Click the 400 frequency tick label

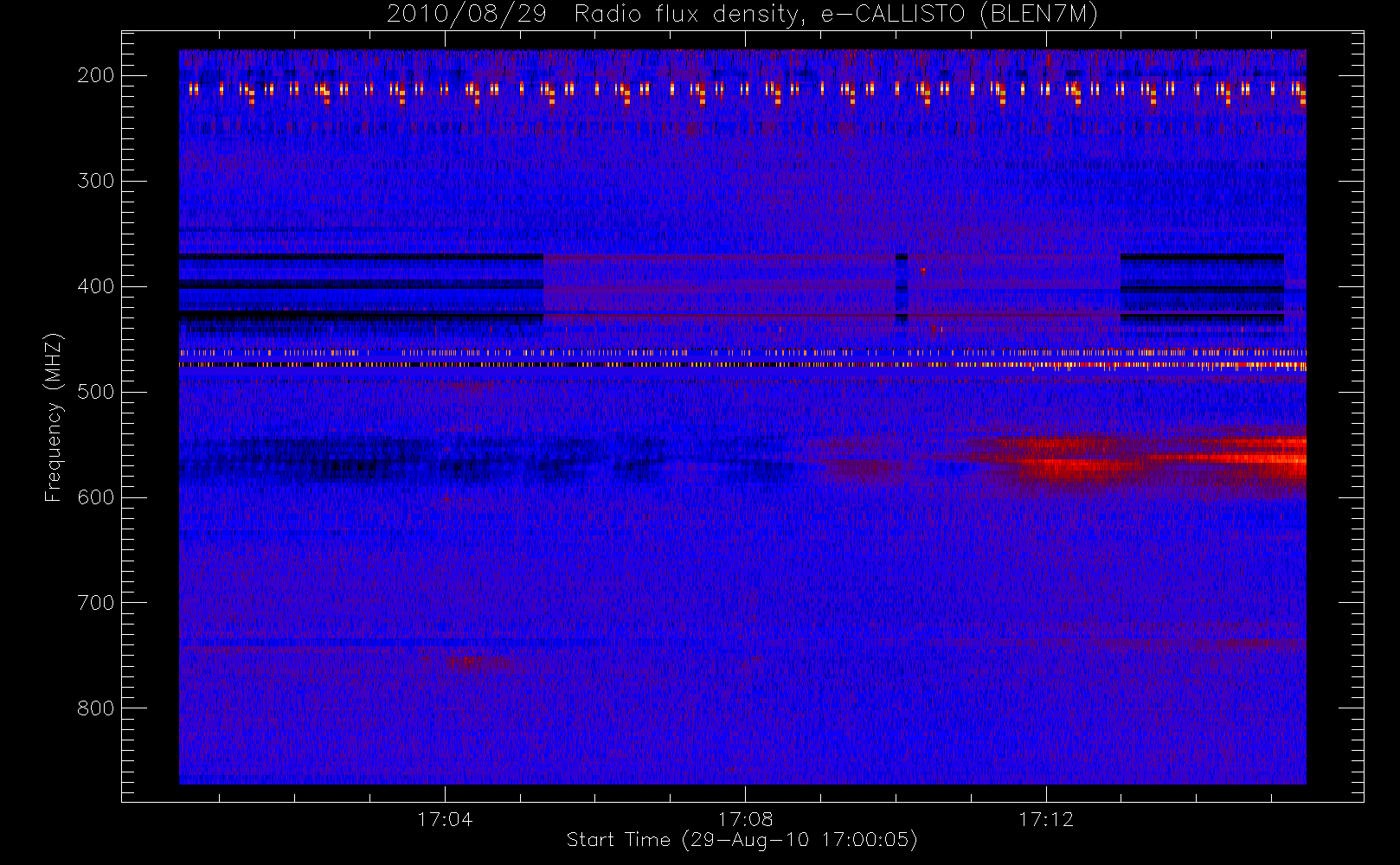point(96,286)
